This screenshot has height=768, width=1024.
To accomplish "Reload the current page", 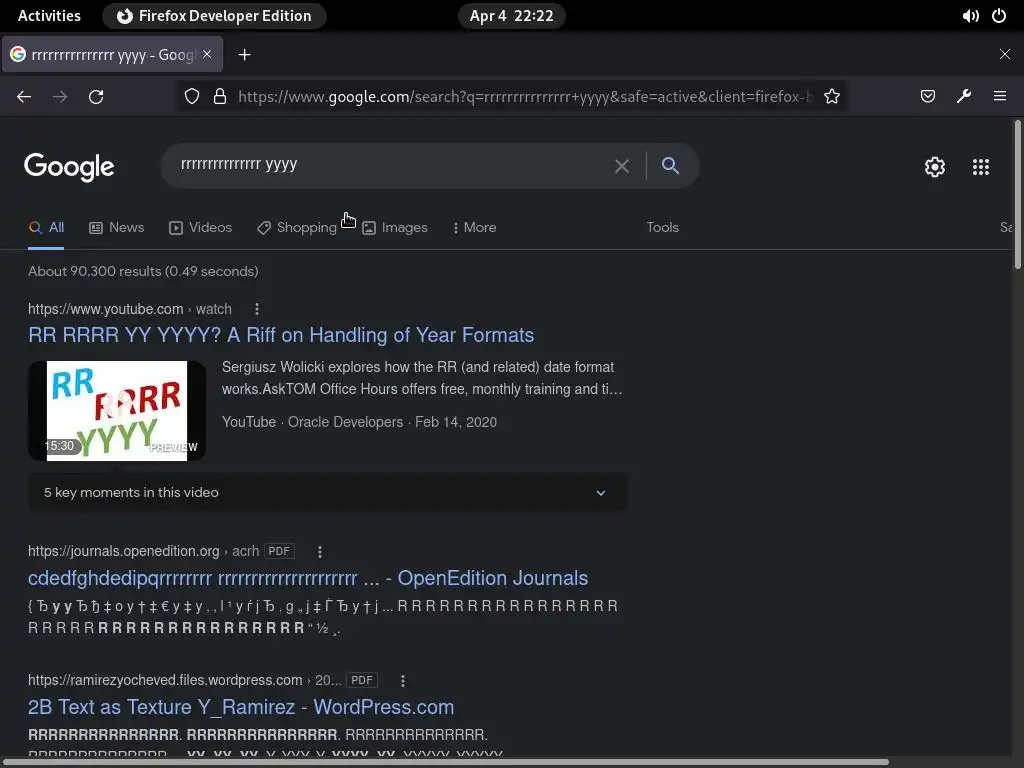I will point(96,97).
